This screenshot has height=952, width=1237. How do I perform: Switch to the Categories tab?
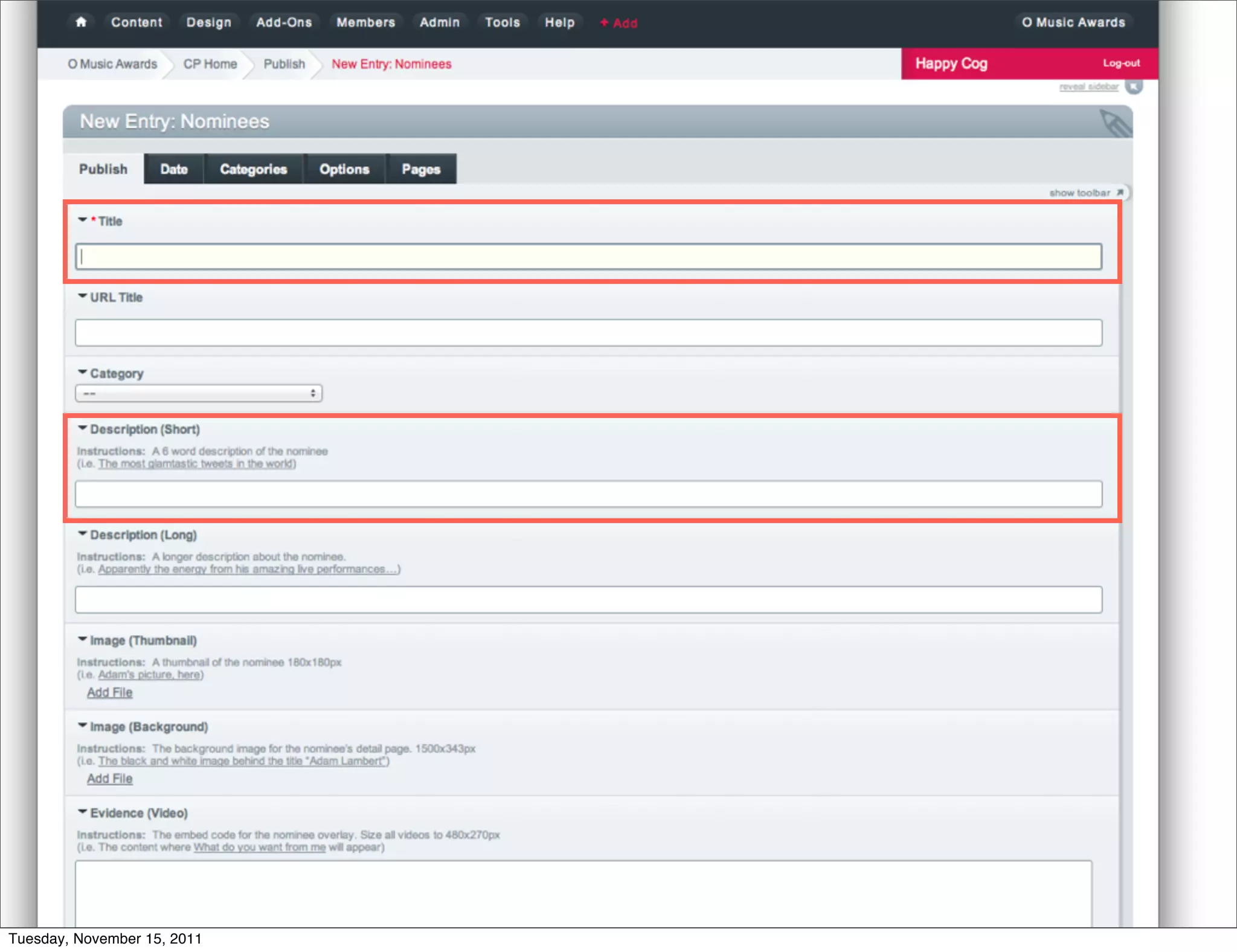click(253, 169)
